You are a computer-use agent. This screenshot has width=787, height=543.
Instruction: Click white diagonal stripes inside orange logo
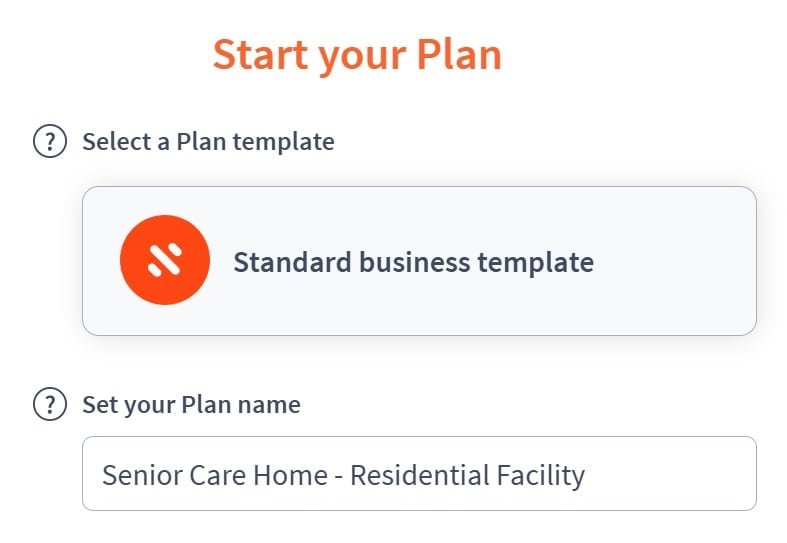tap(165, 260)
